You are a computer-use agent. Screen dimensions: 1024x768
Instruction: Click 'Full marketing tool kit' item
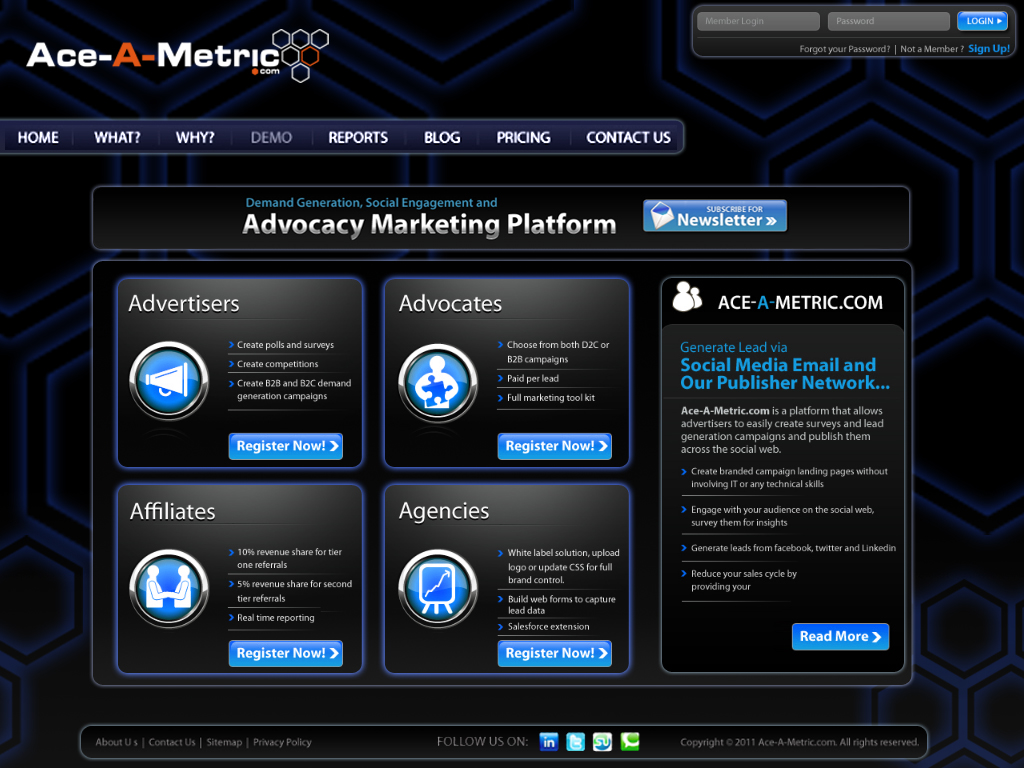(x=551, y=397)
